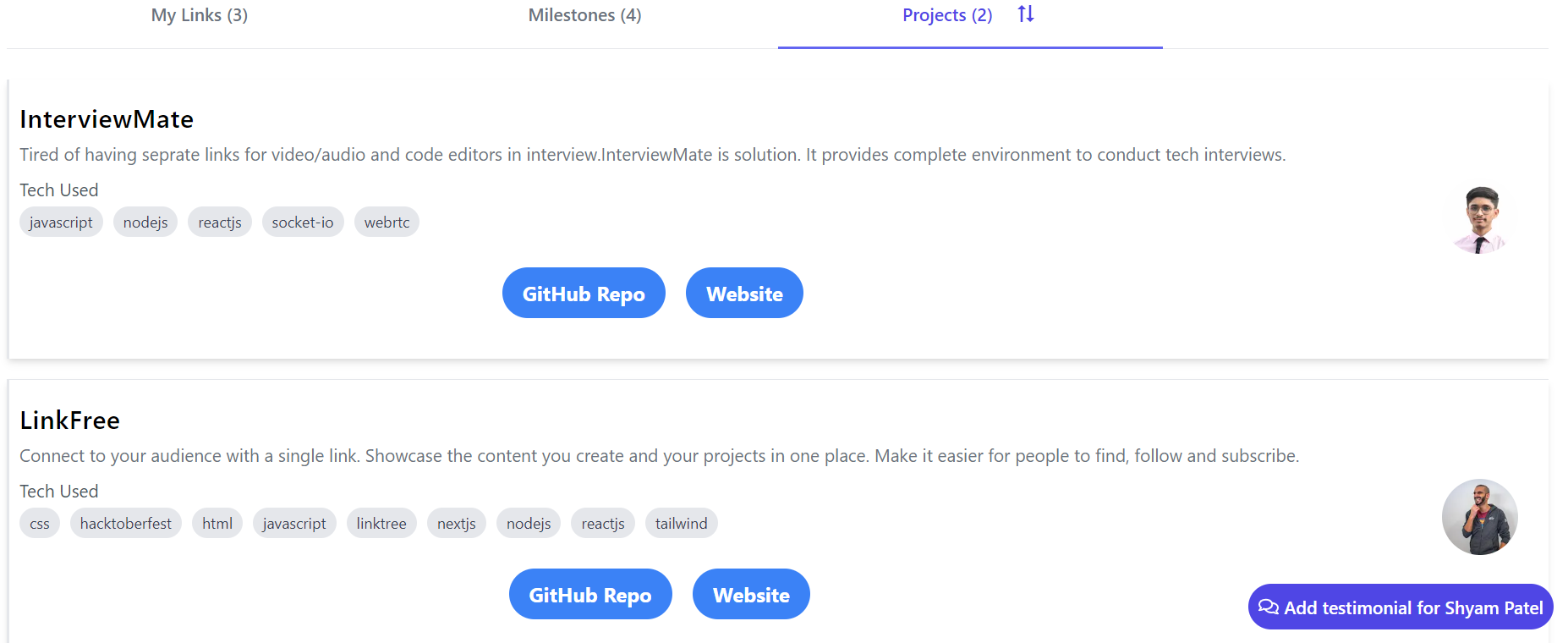Click 'Tech Used' label under InterviewMate
The height and width of the screenshot is (643, 1568).
59,190
